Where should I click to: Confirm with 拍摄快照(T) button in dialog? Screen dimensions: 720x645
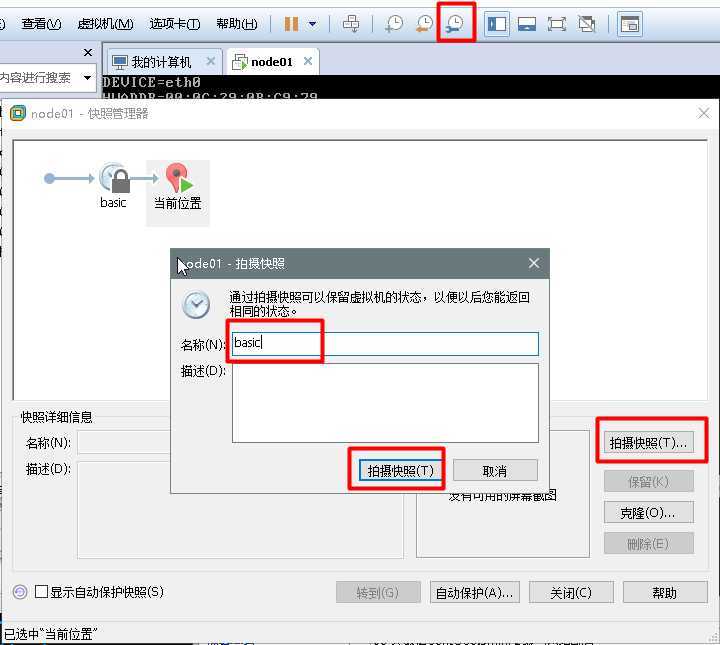[x=400, y=471]
